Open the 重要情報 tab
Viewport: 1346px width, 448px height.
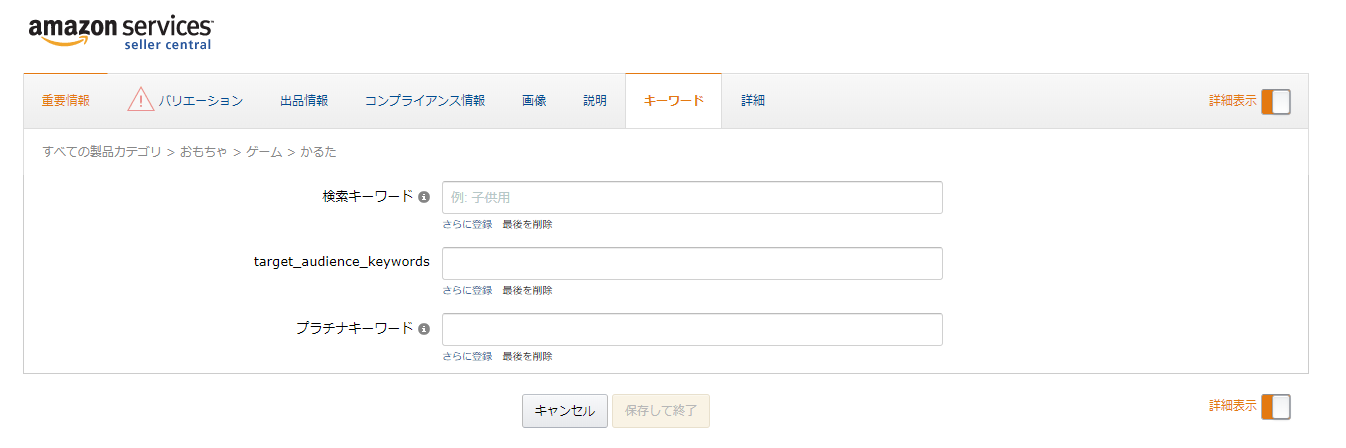66,101
